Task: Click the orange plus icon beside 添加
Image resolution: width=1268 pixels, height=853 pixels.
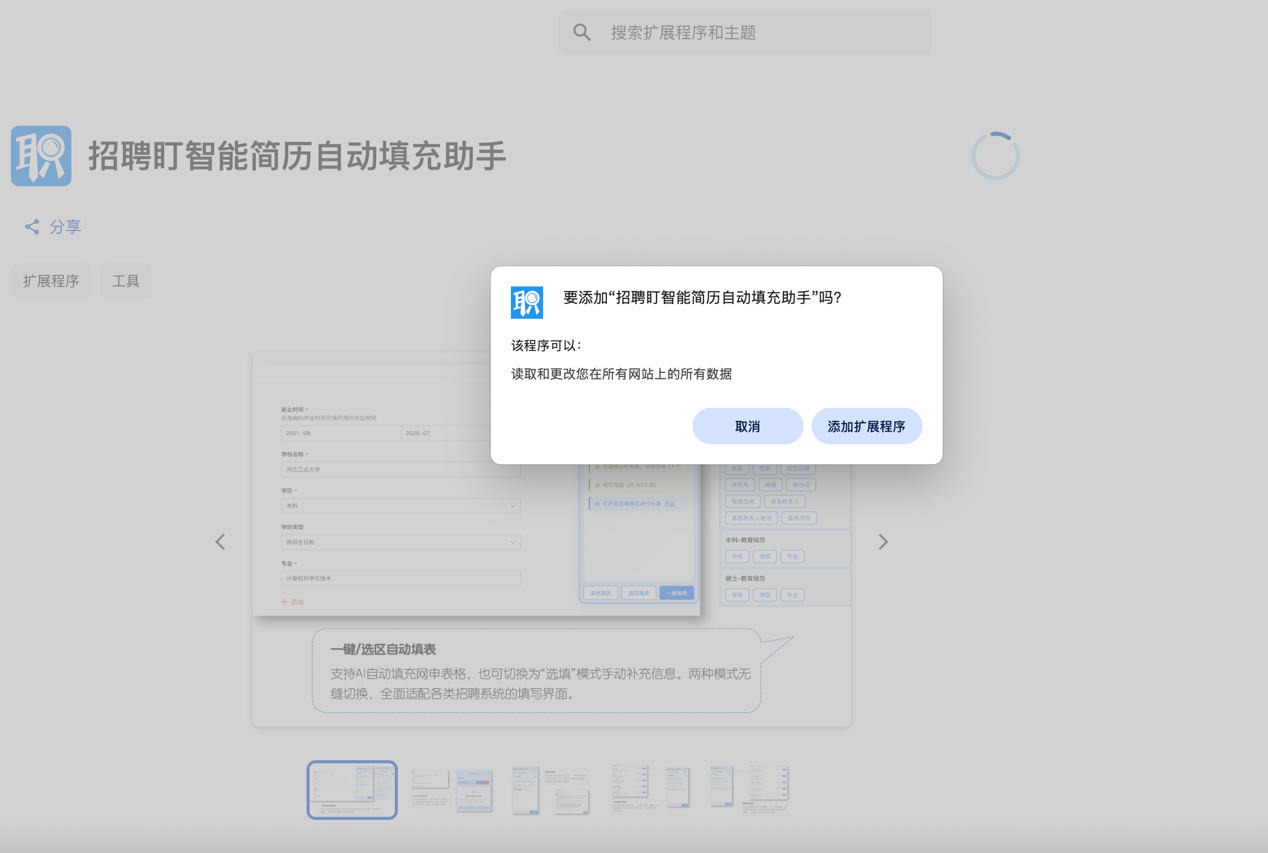Action: click(x=284, y=601)
